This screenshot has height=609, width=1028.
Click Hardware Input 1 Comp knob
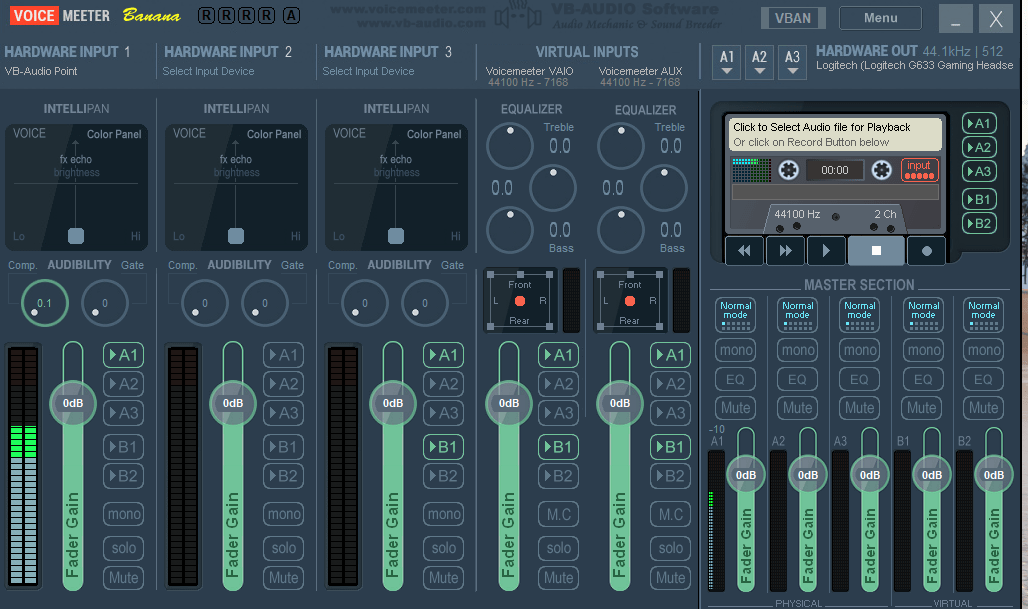[x=45, y=303]
